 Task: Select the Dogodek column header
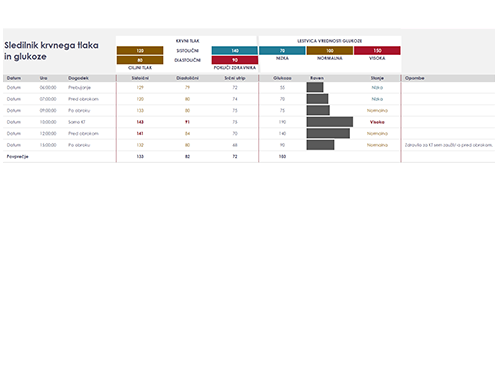coord(78,78)
